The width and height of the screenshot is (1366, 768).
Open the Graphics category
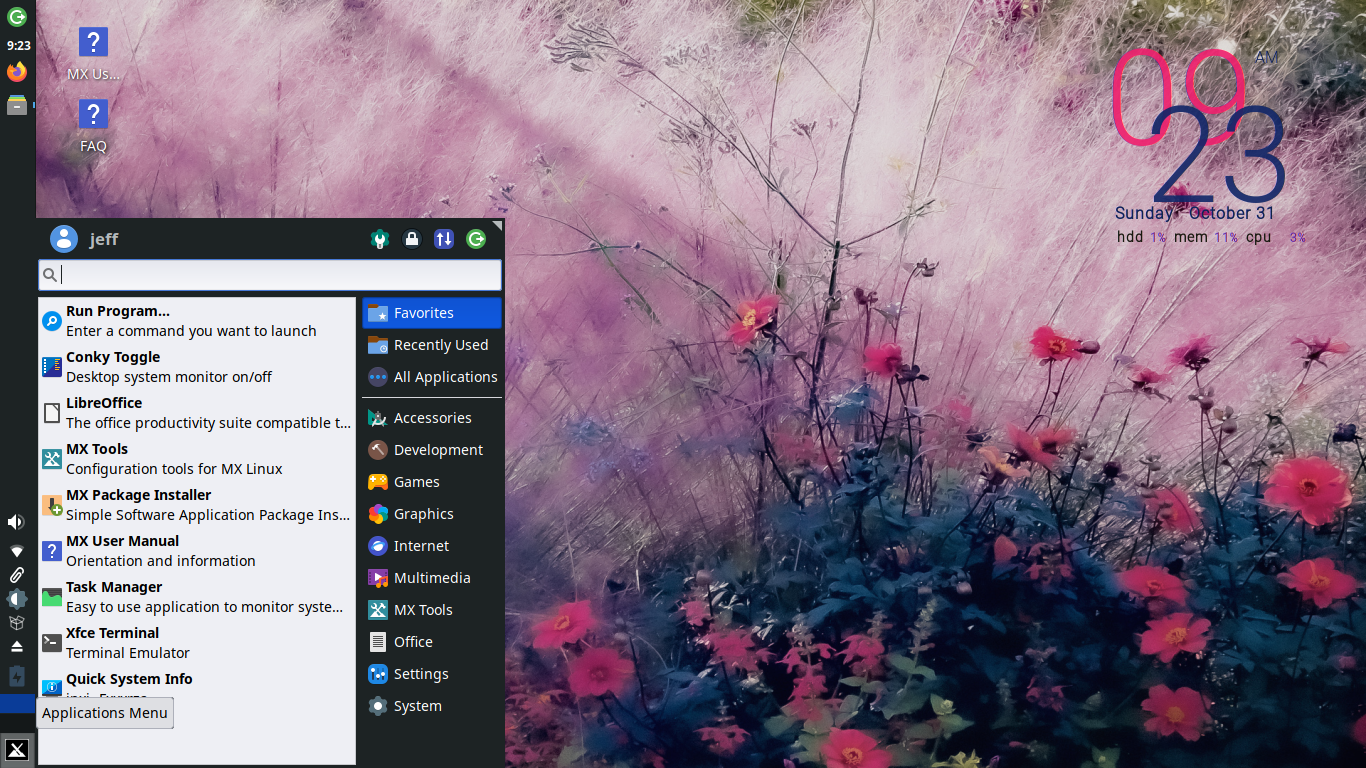[432, 514]
